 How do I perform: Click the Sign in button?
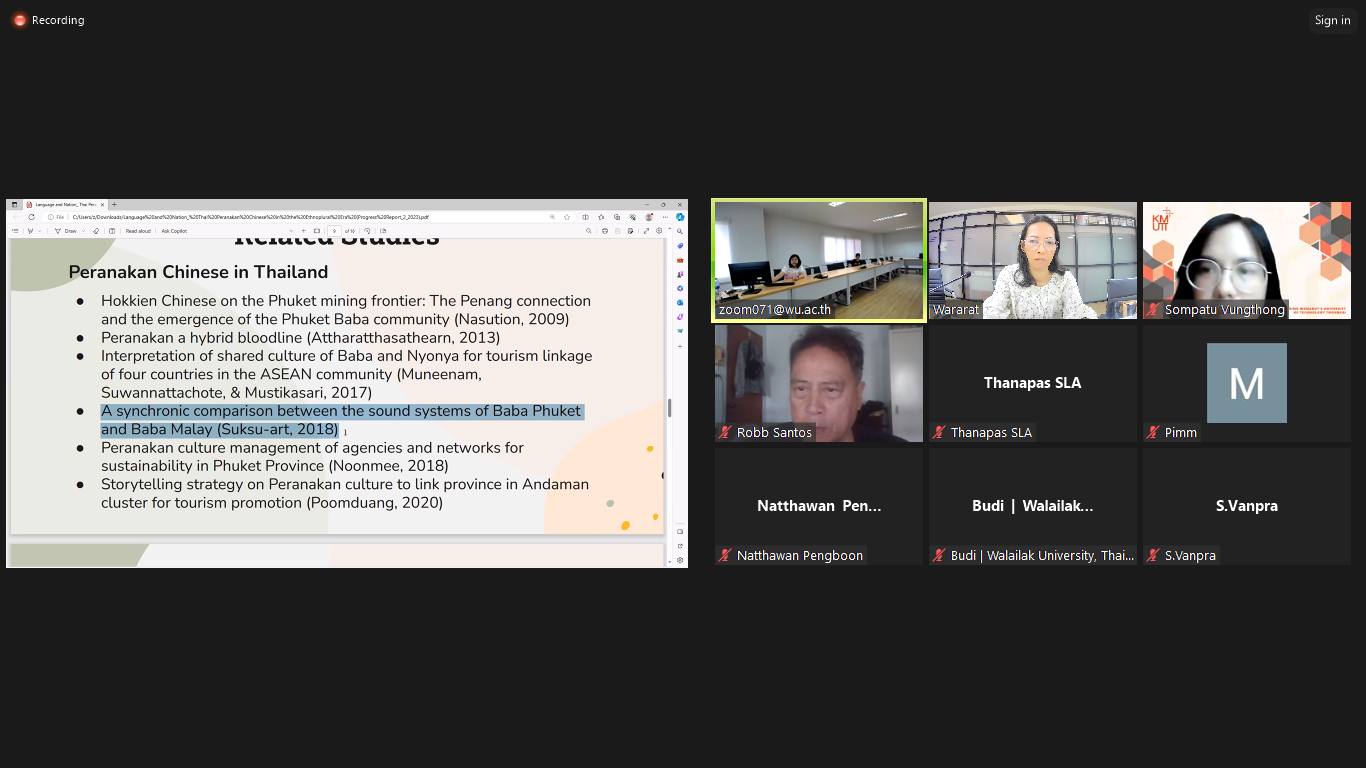[1332, 20]
